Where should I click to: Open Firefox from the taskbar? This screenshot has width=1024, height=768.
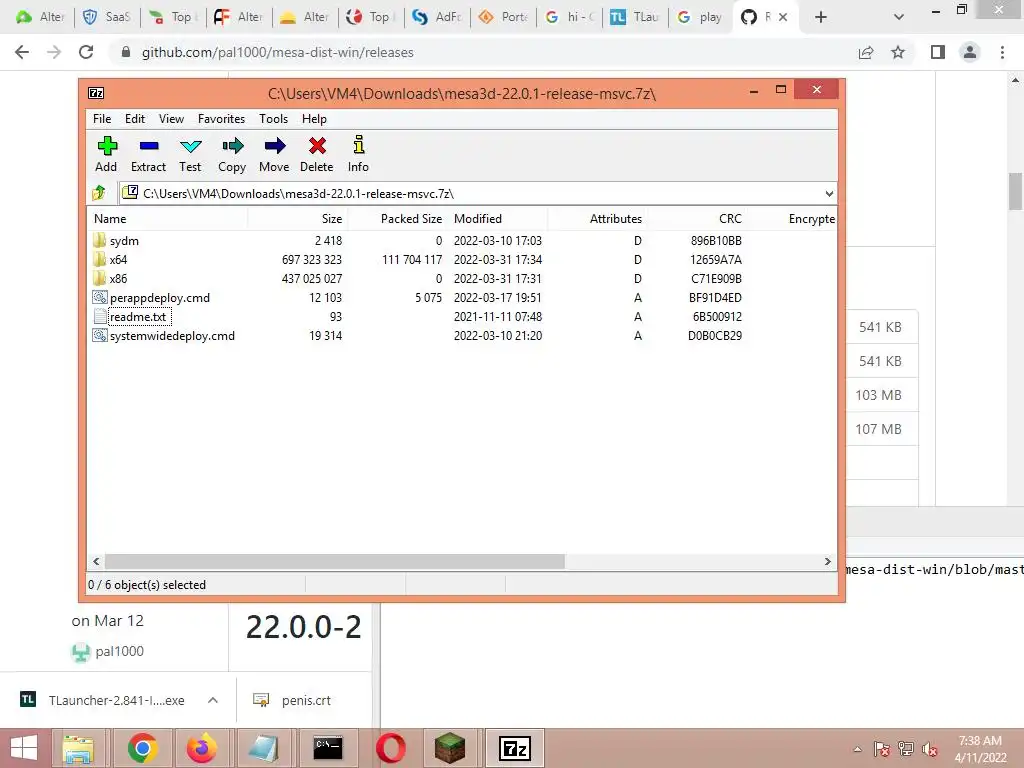point(202,748)
